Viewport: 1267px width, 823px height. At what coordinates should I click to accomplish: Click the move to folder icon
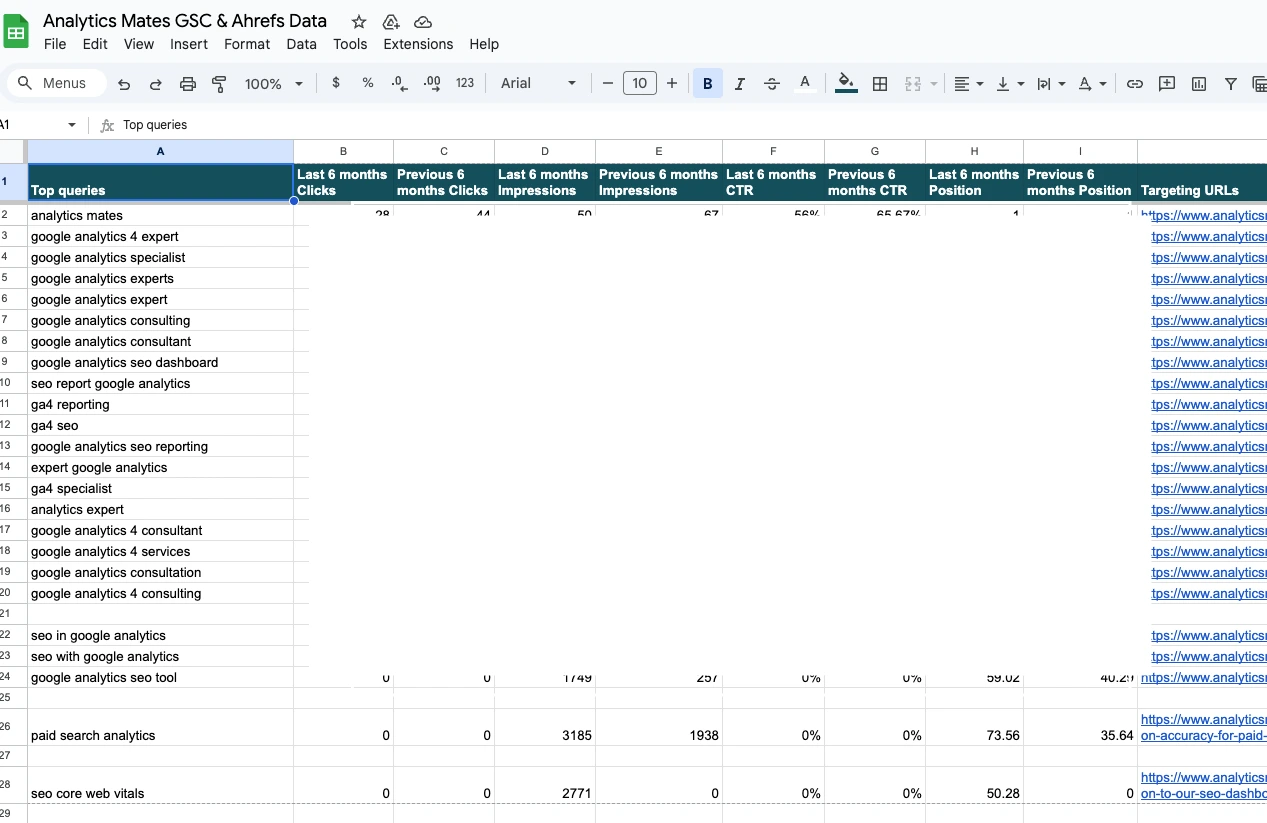tap(391, 21)
